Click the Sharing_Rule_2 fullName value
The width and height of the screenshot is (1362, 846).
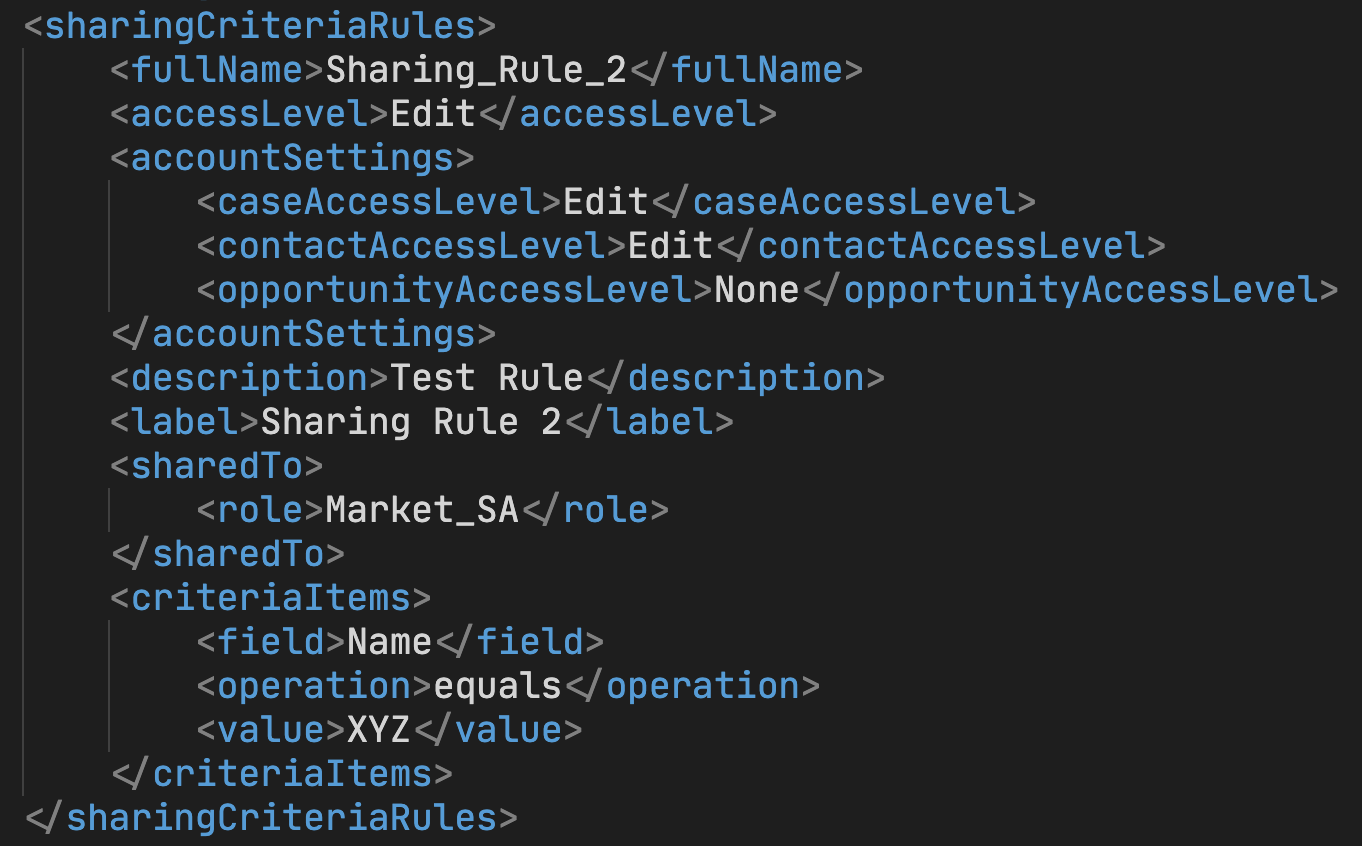(x=476, y=70)
